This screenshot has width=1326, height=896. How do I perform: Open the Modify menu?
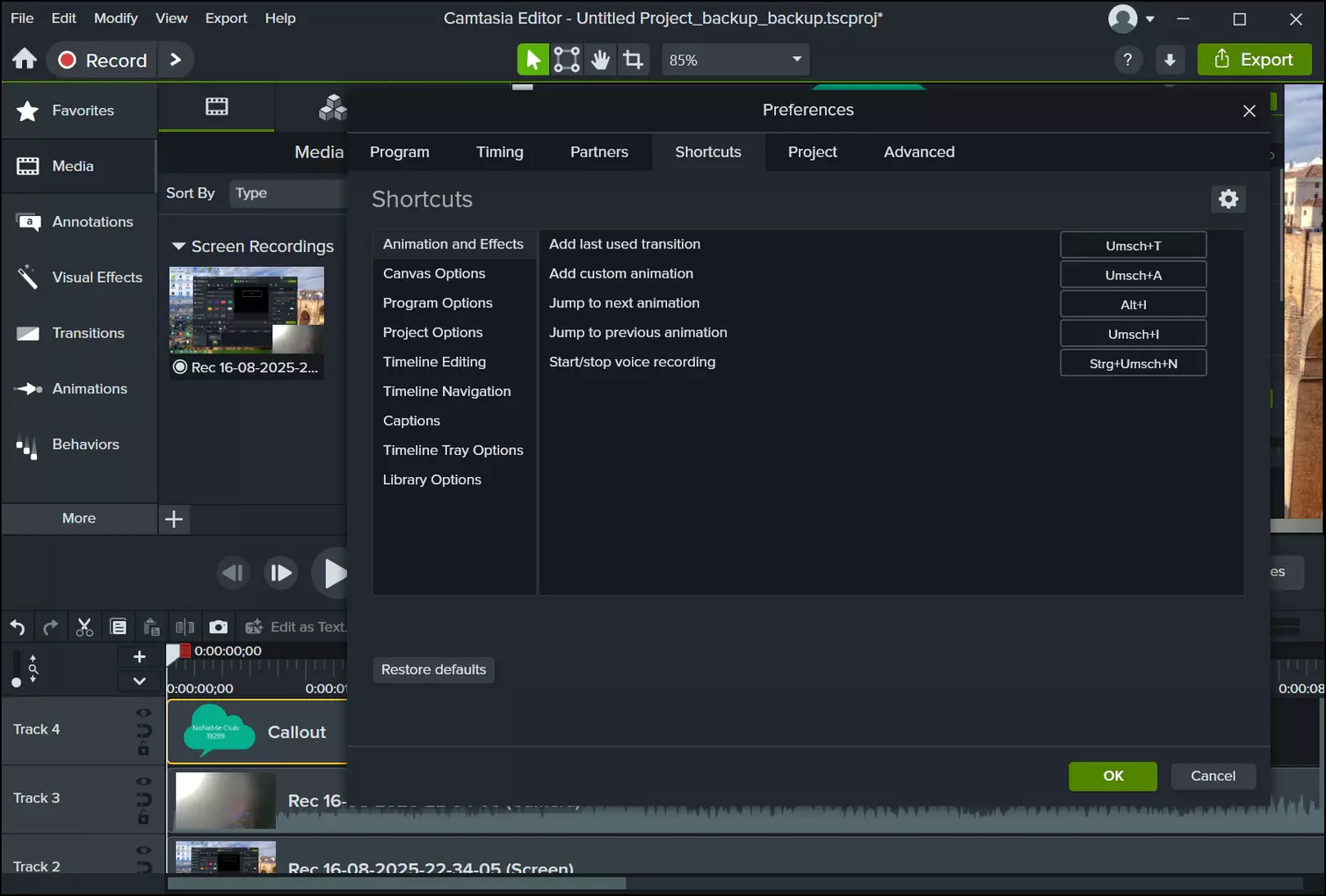pyautogui.click(x=116, y=18)
